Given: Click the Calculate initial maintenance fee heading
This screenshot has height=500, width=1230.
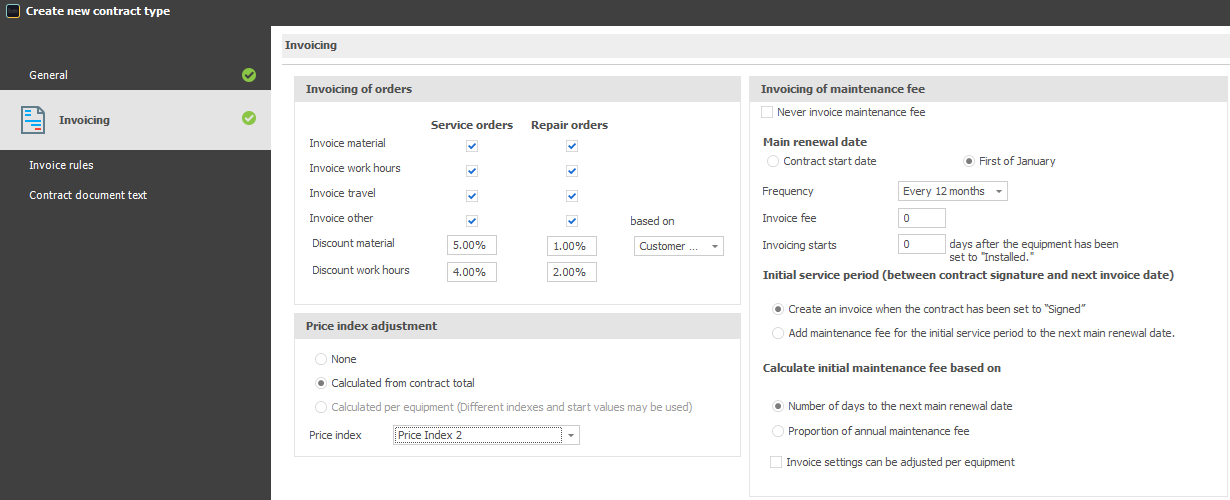Looking at the screenshot, I should tap(882, 368).
